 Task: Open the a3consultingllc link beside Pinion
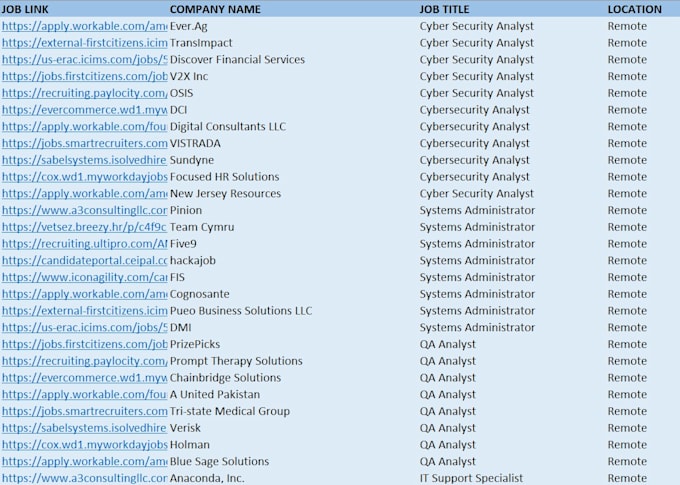[85, 210]
